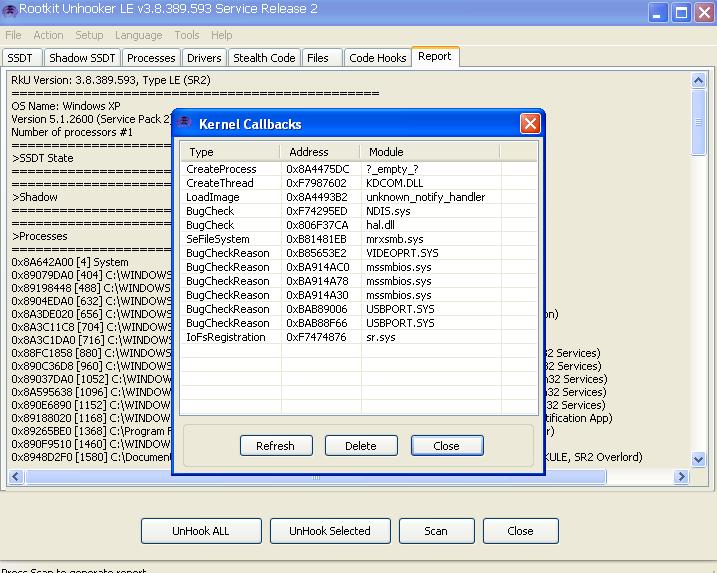The image size is (717, 573).
Task: Click the Refresh button in dialog
Action: click(275, 446)
